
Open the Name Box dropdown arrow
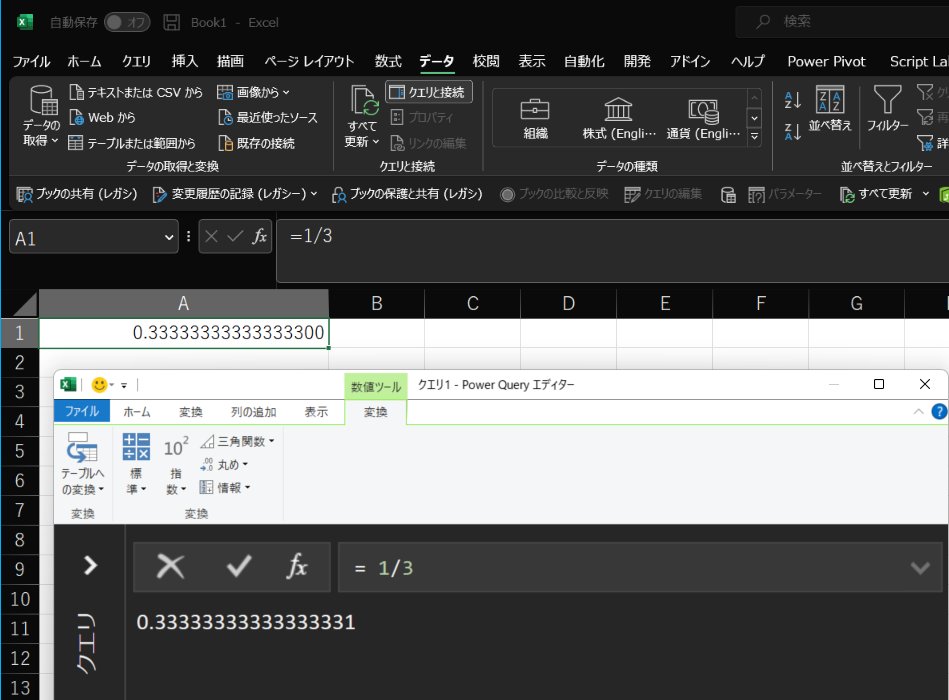[x=169, y=238]
